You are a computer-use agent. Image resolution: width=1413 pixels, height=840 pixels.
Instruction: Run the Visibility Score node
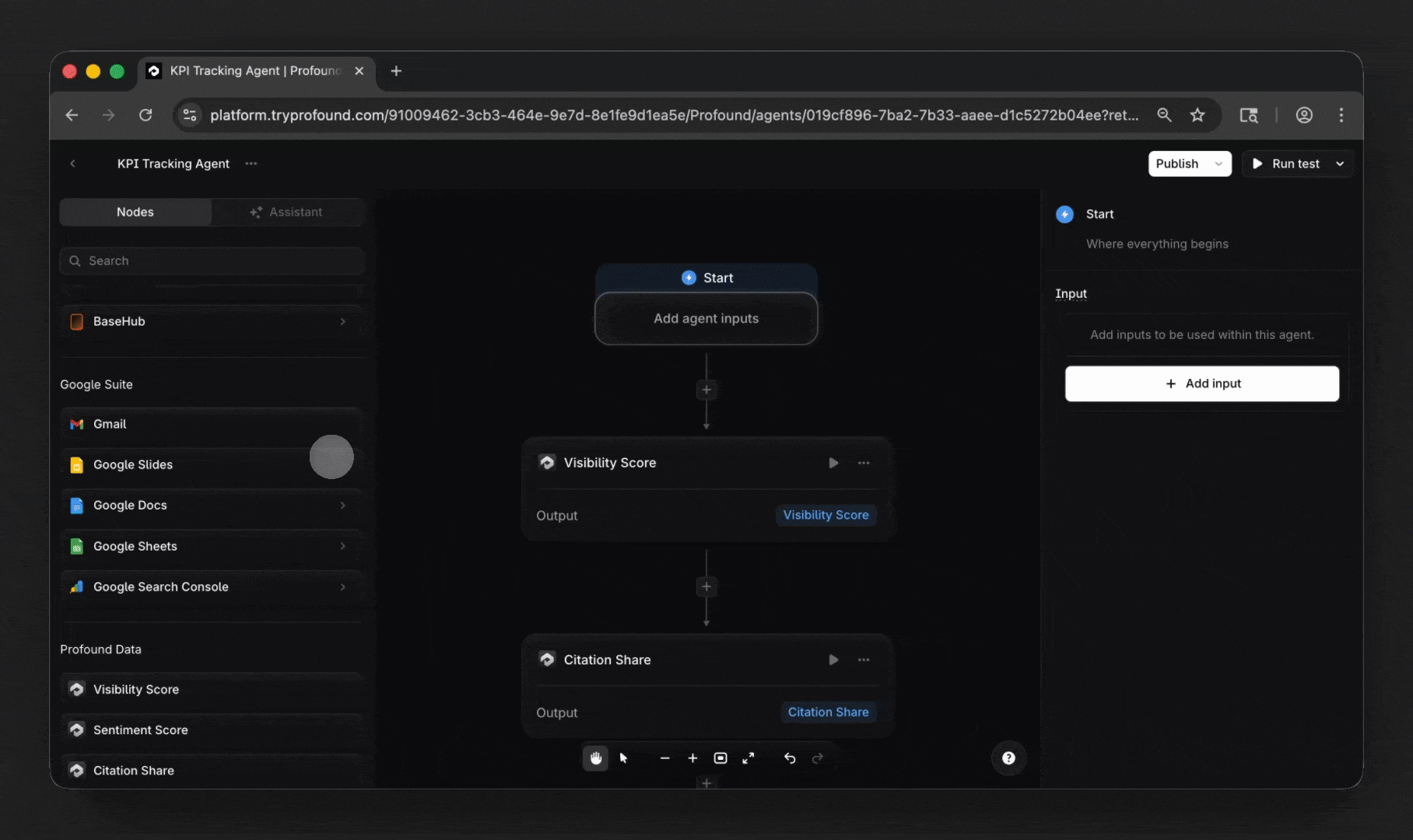(833, 463)
